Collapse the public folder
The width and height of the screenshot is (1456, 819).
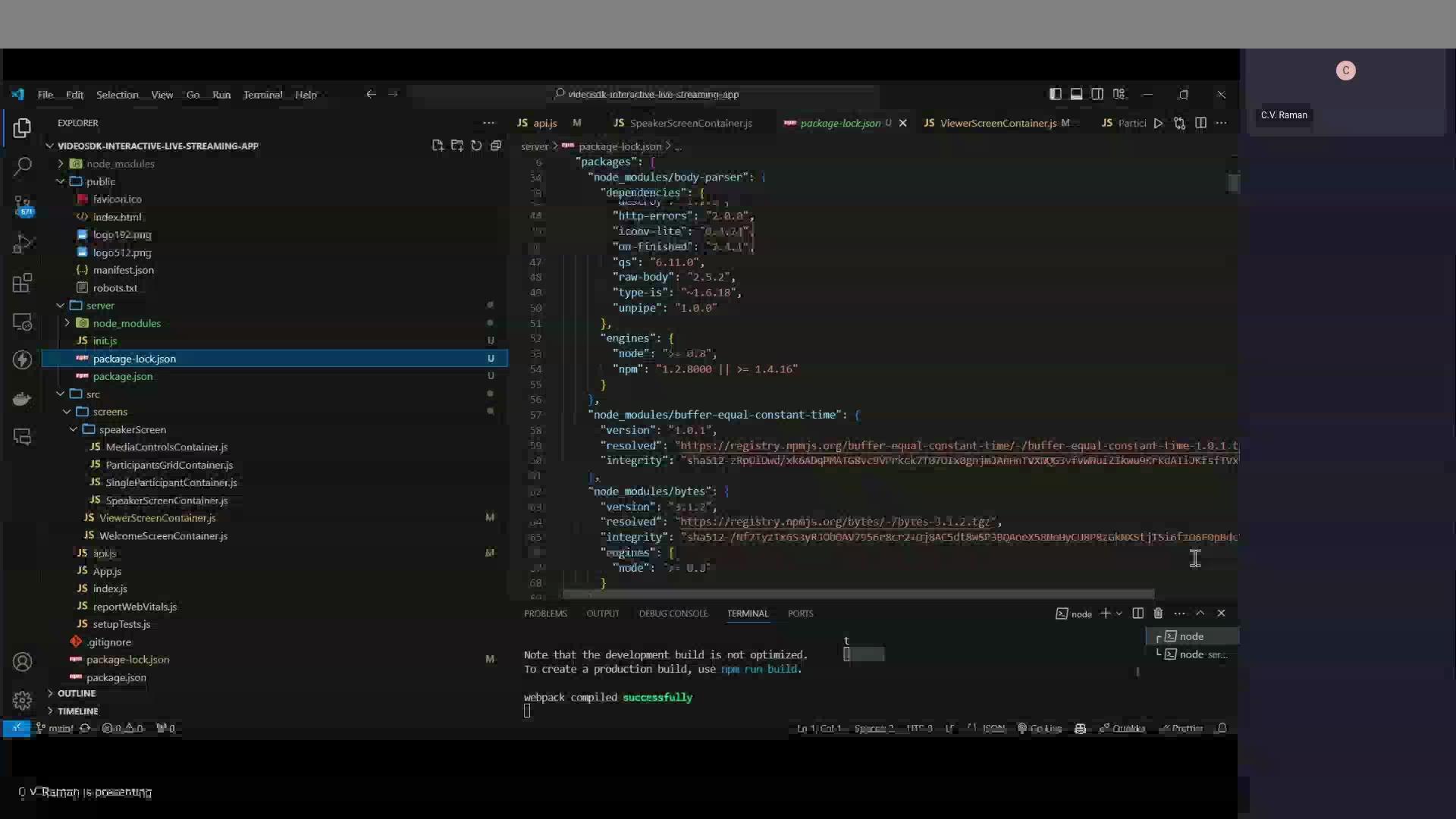click(x=61, y=181)
